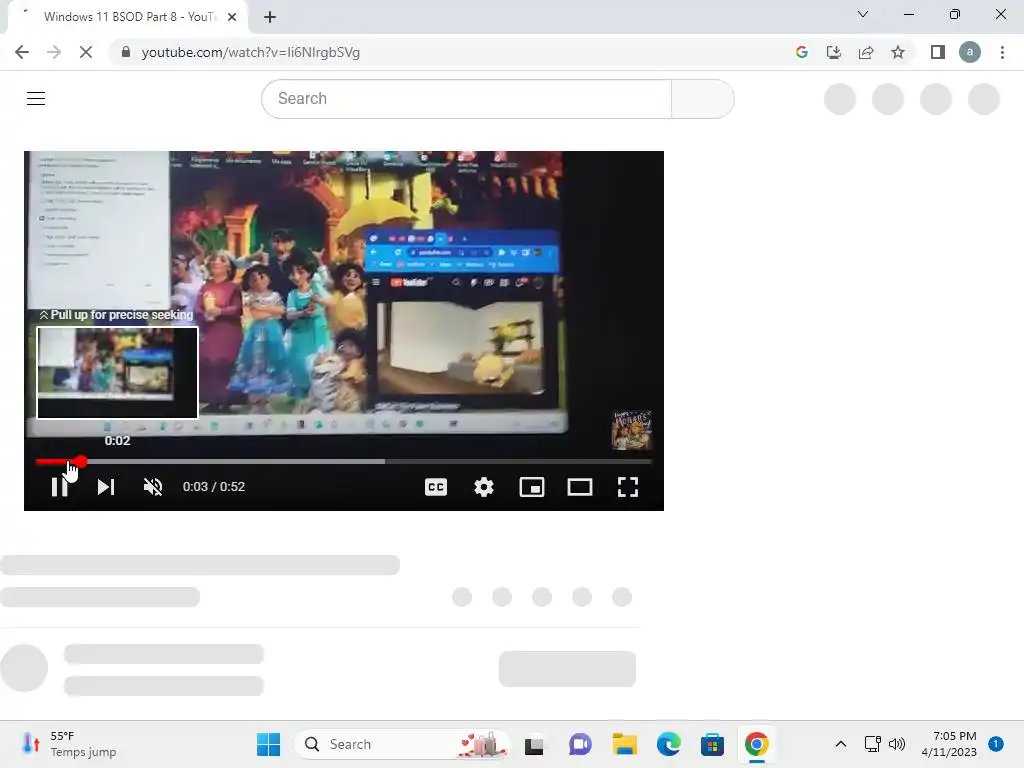1024x768 pixels.
Task: Open the tab search dropdown chevron
Action: 863,14
